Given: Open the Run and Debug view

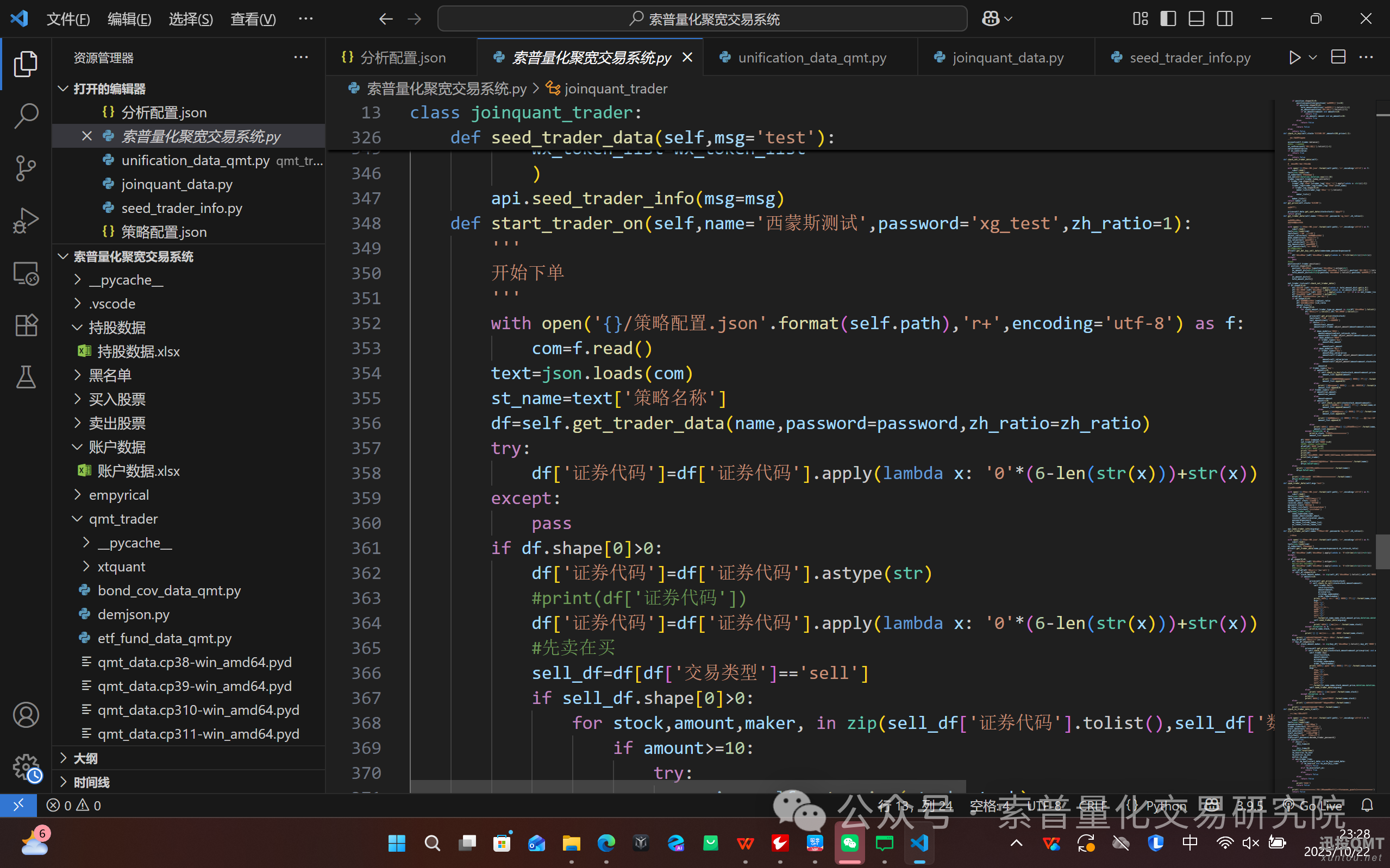Looking at the screenshot, I should 26,221.
